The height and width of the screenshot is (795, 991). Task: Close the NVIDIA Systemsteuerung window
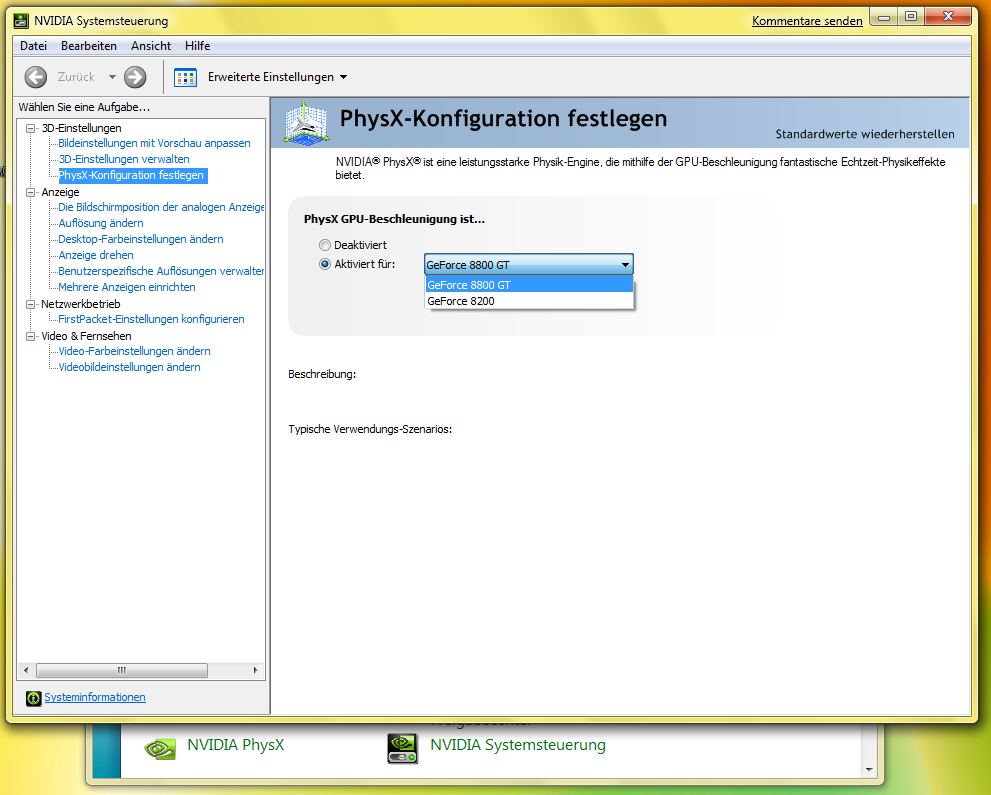pos(948,17)
